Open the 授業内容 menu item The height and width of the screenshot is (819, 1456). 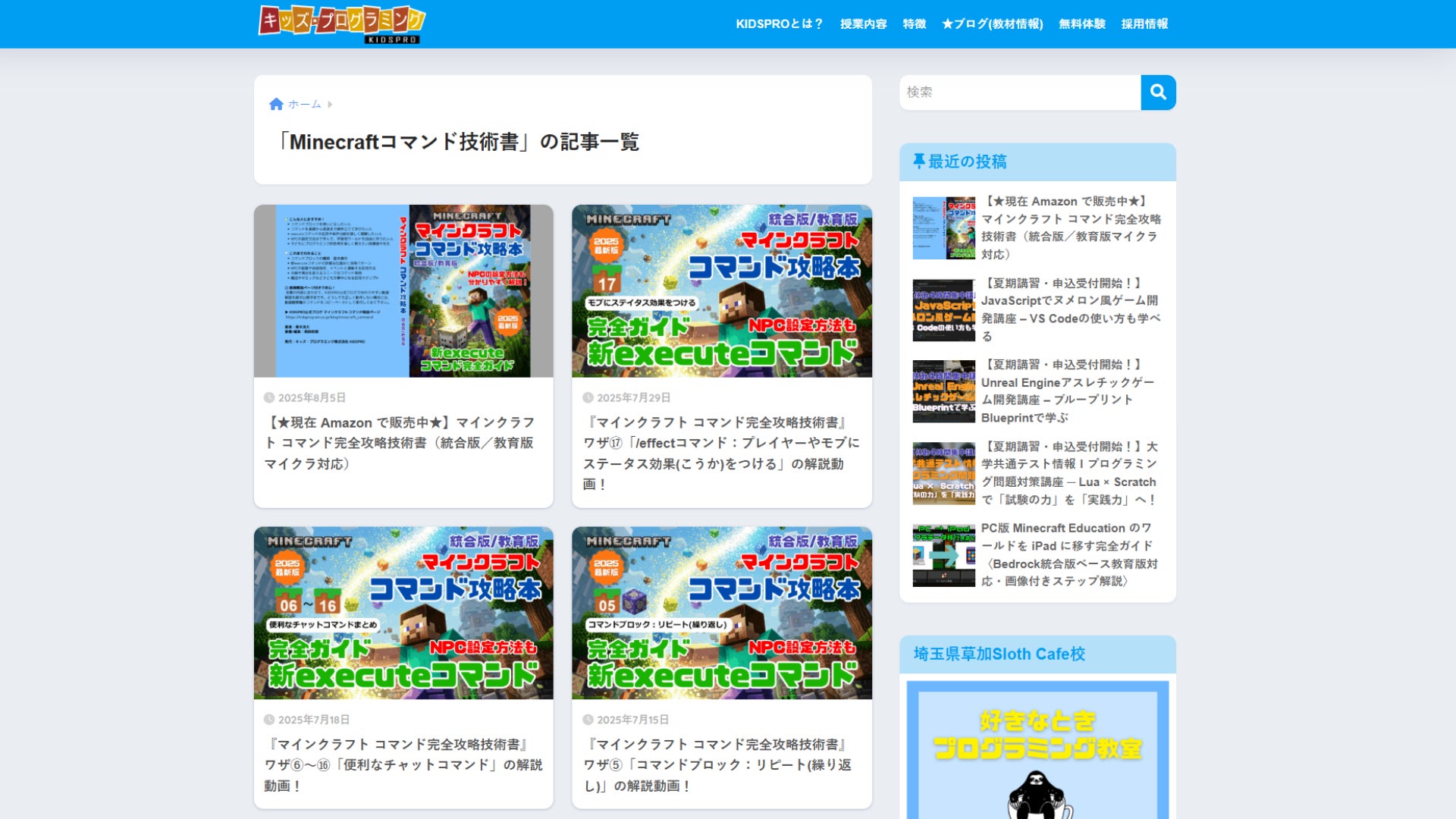pos(863,24)
